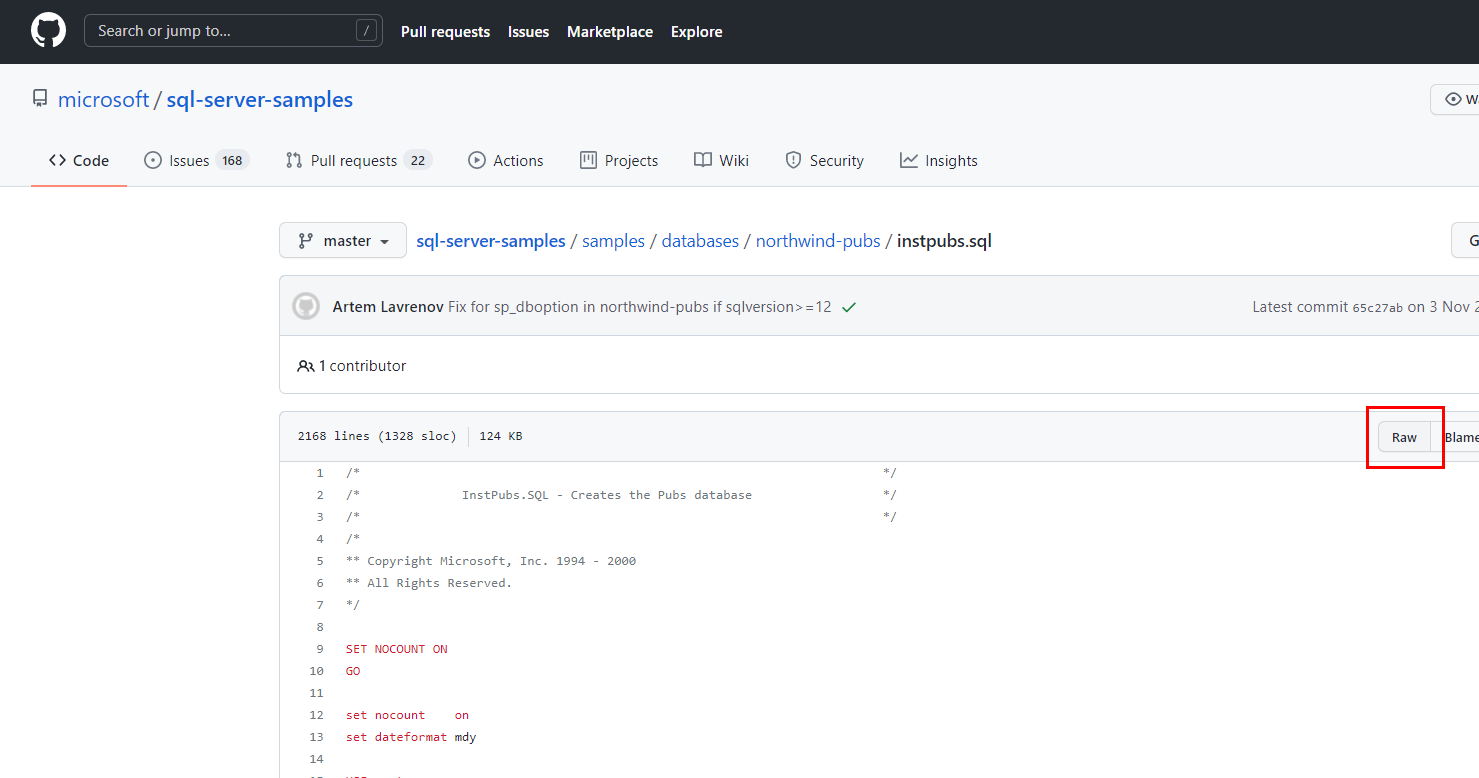Click the Copyright Microsoft, Inc. comment line
1479x778 pixels.
pyautogui.click(x=491, y=561)
